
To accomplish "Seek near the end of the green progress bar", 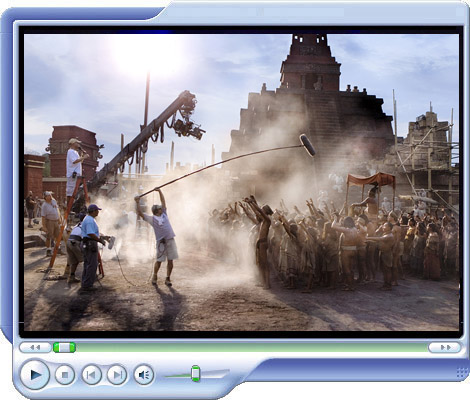I will pos(420,347).
